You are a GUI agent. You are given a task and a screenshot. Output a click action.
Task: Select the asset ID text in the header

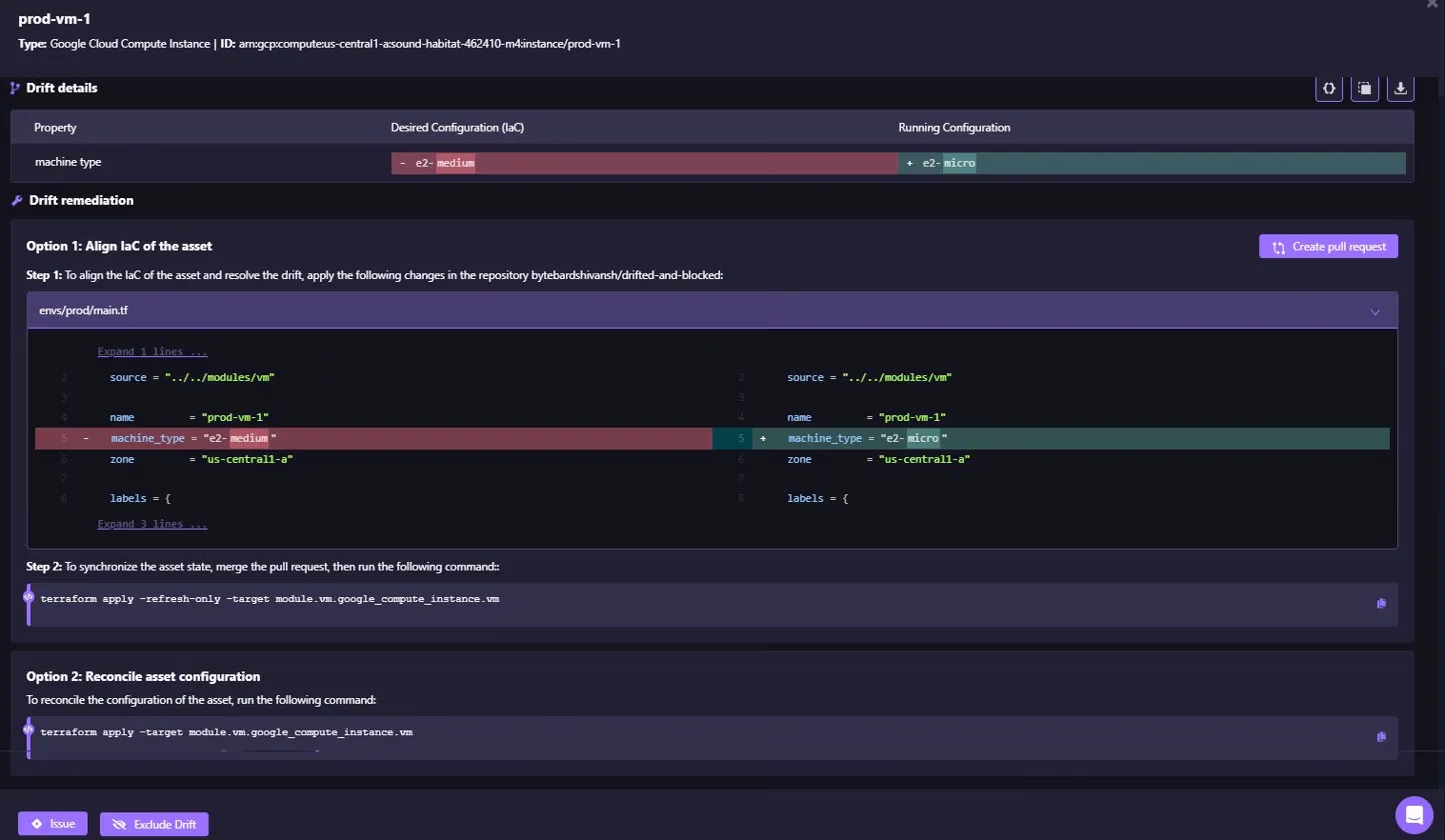pyautogui.click(x=429, y=44)
